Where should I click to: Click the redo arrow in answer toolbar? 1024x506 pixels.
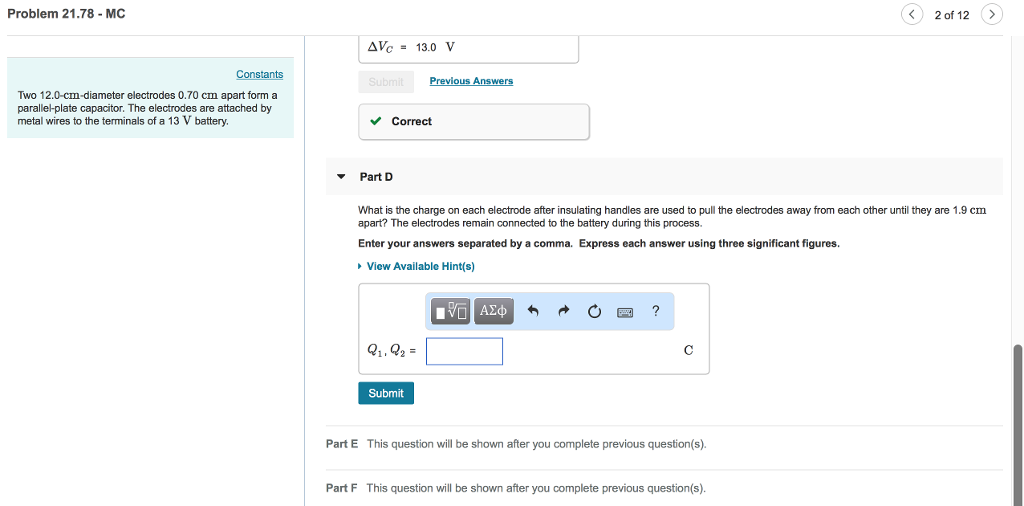(x=564, y=311)
